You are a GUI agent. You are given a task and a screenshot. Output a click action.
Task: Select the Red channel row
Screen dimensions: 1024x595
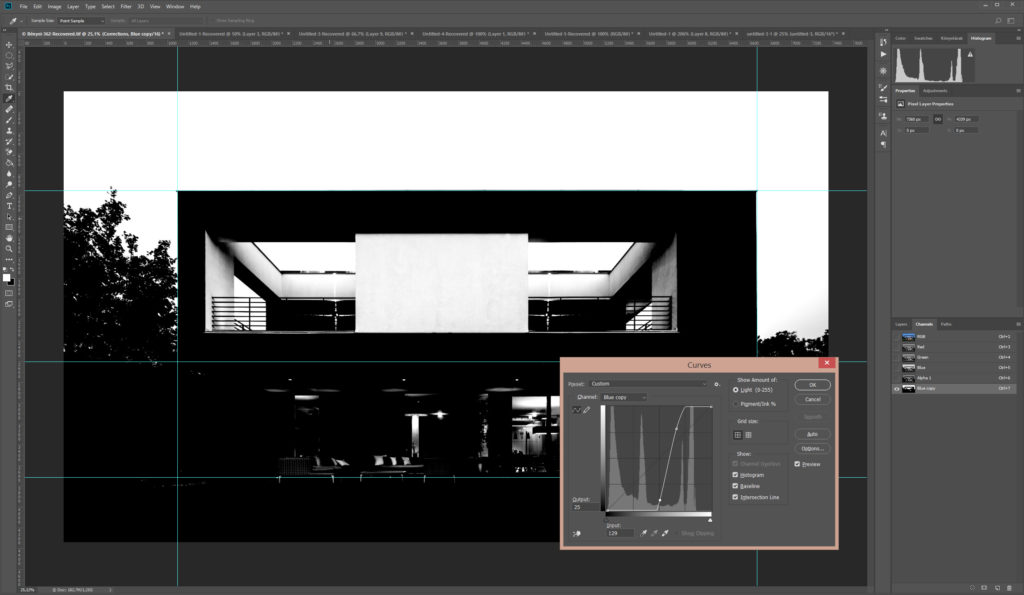(955, 347)
